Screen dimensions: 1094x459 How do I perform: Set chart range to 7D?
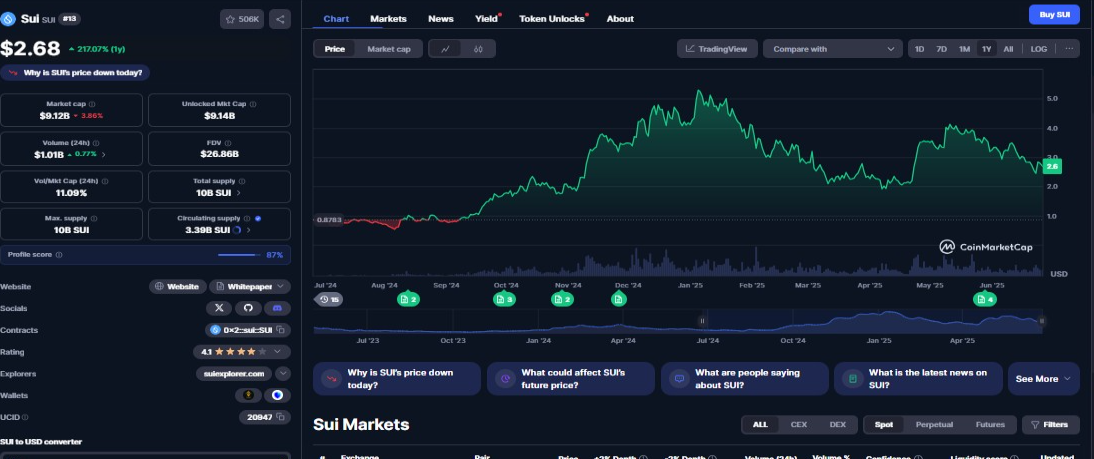(x=941, y=49)
